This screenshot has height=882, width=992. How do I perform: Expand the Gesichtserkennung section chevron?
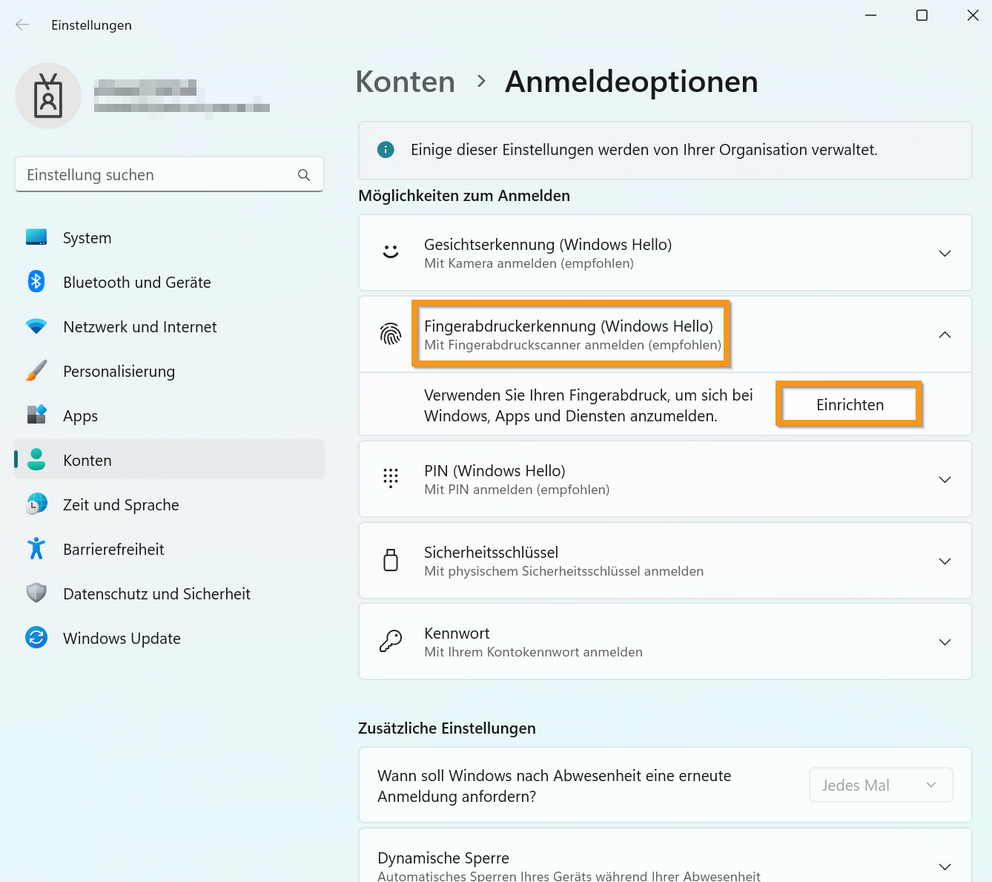944,254
